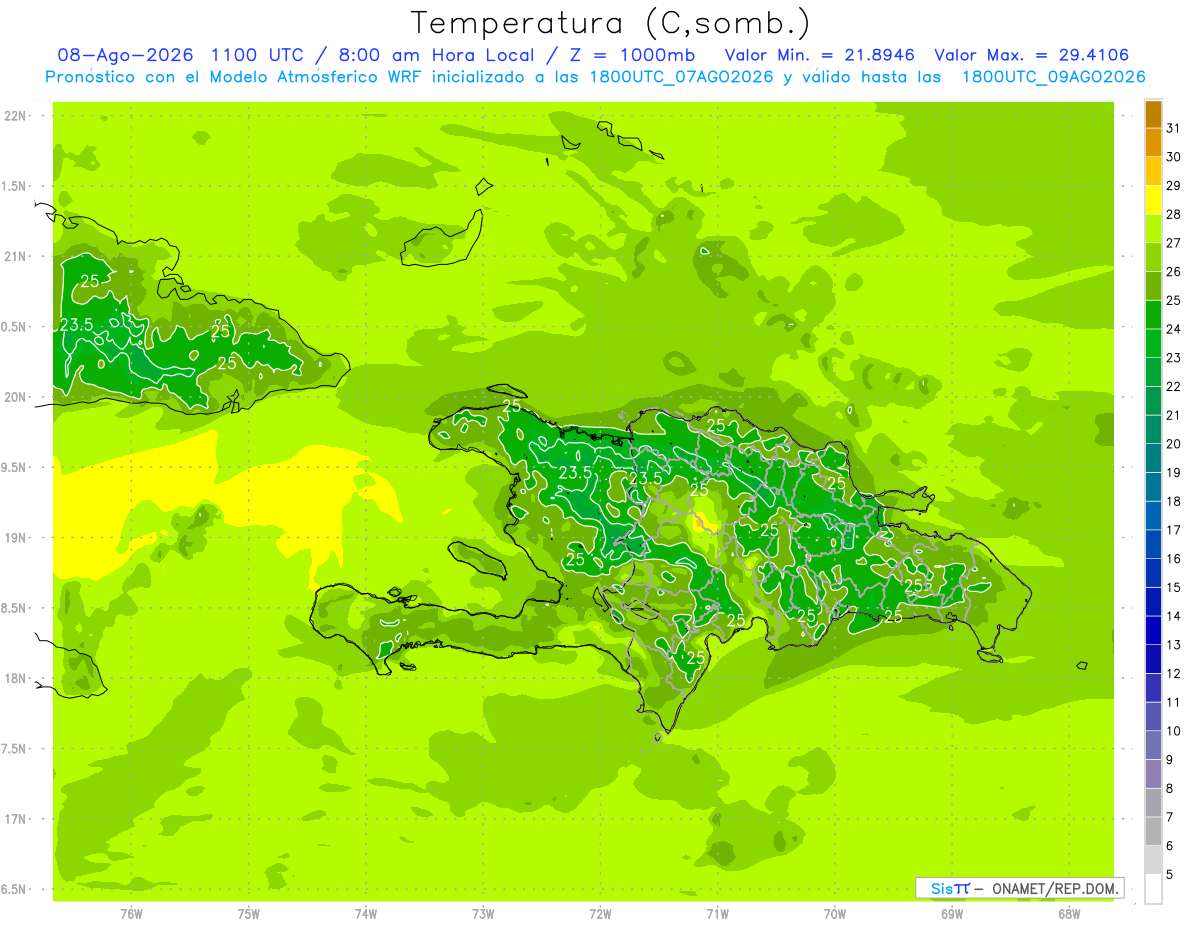Screen dimensions: 1200x927
Task: Click the '1100 UTC' time label
Action: pyautogui.click(x=258, y=54)
